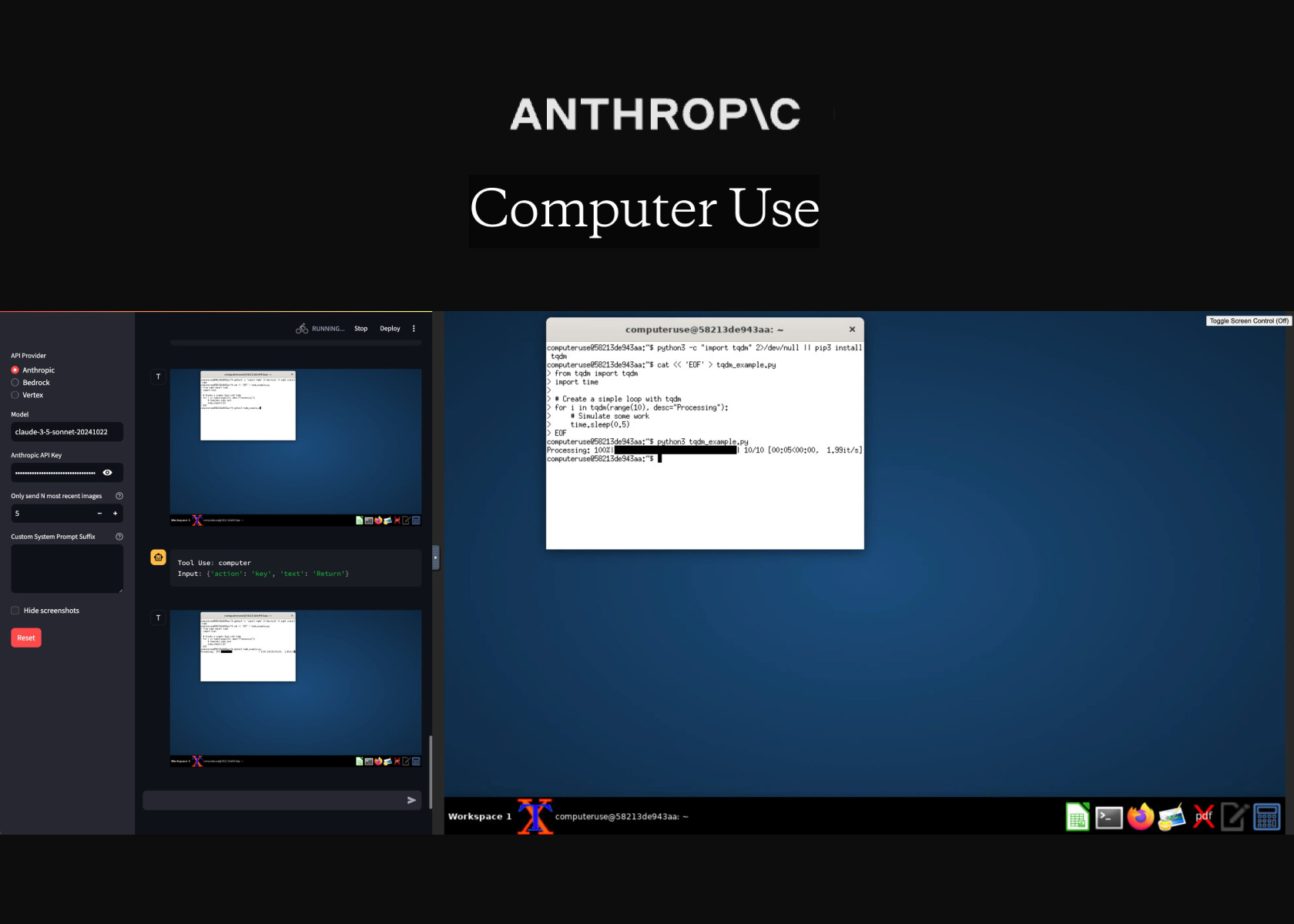Edit the Model name field

tap(67, 432)
